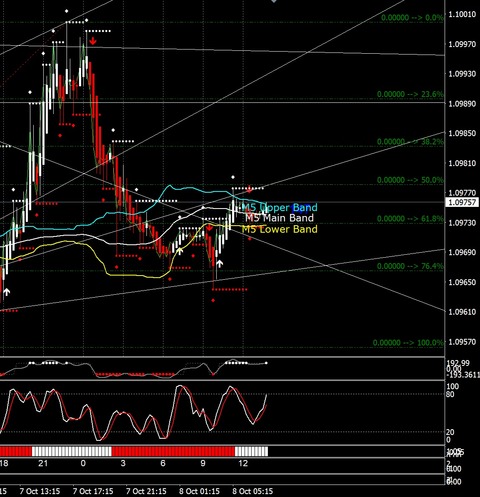
Task: Select the M5 Upper Band label
Action: click(x=280, y=208)
